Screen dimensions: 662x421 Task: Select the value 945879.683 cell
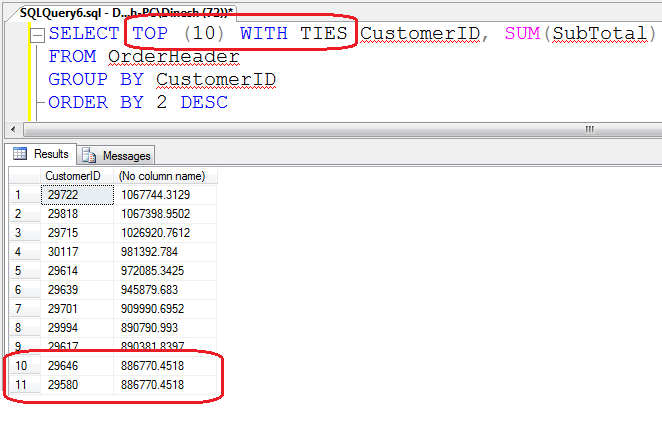(165, 290)
